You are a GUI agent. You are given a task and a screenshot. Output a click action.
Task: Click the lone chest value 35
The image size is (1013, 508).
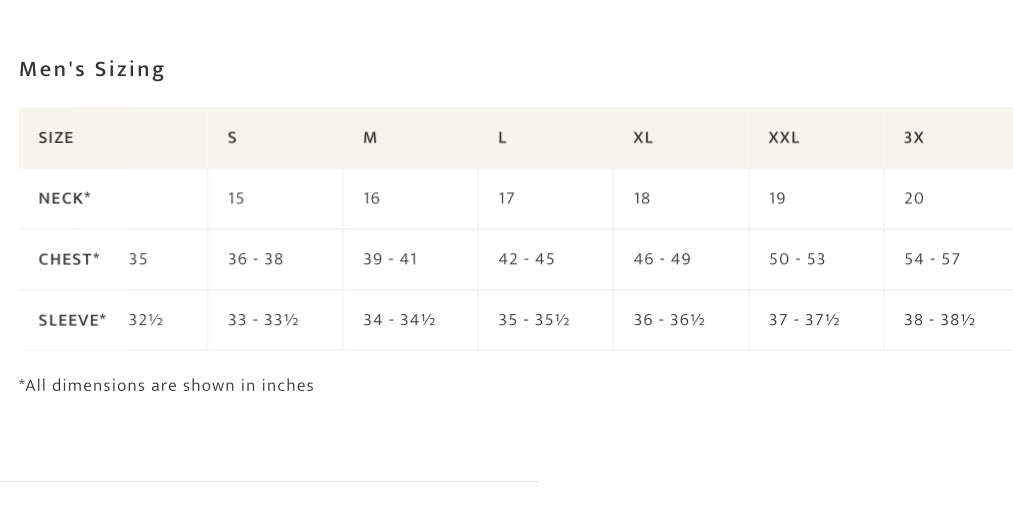138,259
